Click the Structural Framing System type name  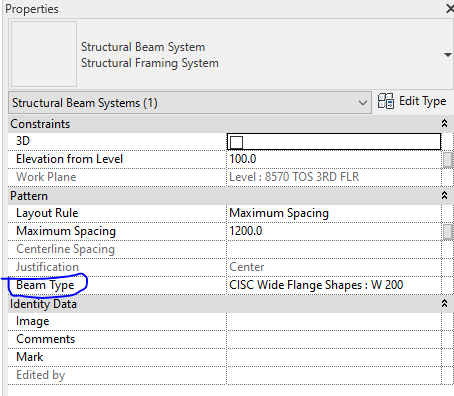click(150, 63)
